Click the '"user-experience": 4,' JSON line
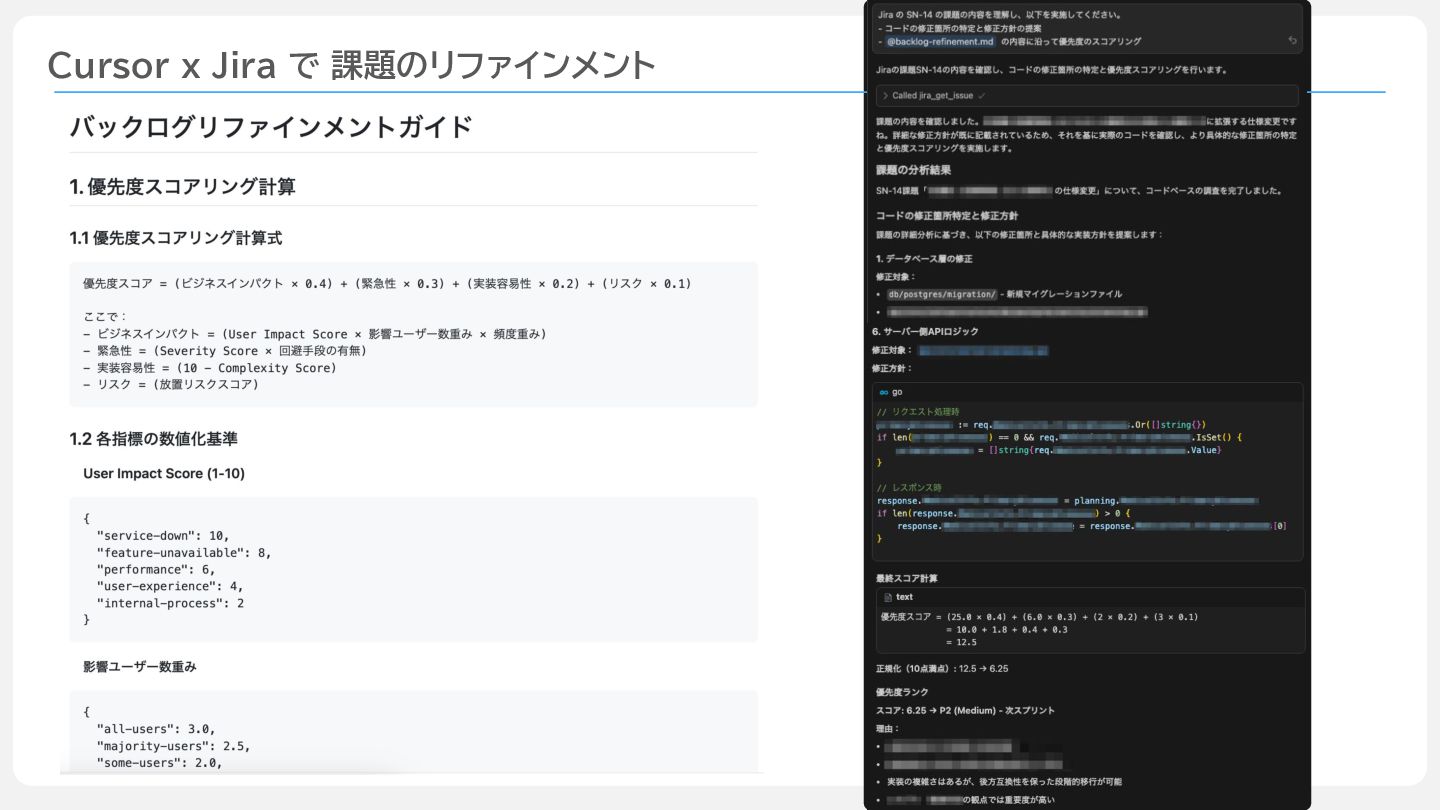 pyautogui.click(x=170, y=586)
